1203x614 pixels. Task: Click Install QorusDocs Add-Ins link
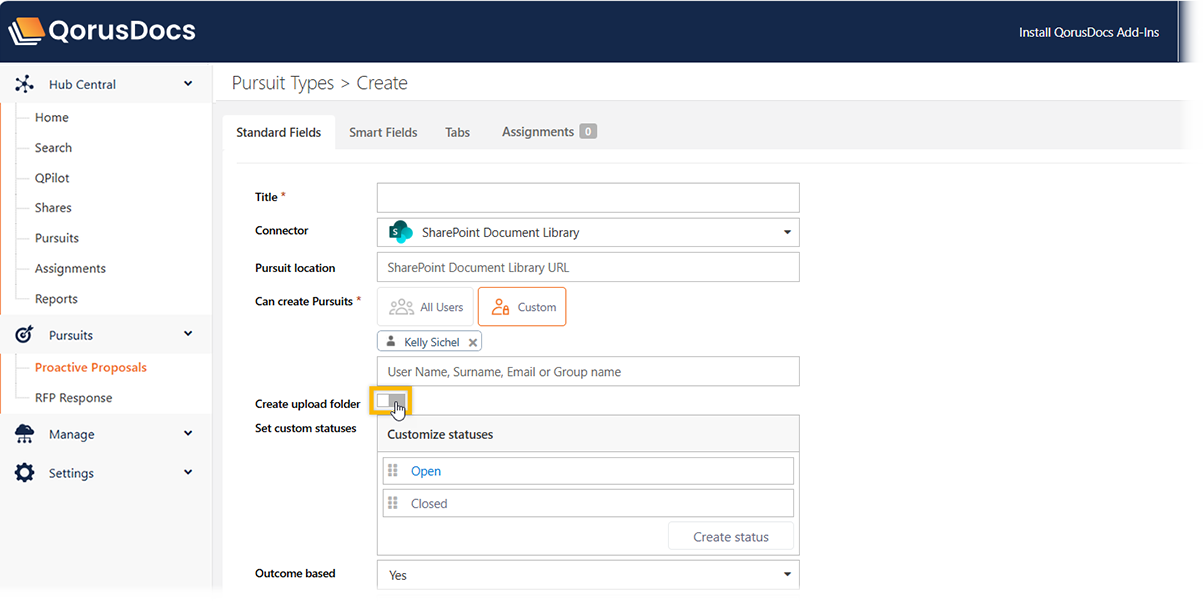[x=1089, y=32]
